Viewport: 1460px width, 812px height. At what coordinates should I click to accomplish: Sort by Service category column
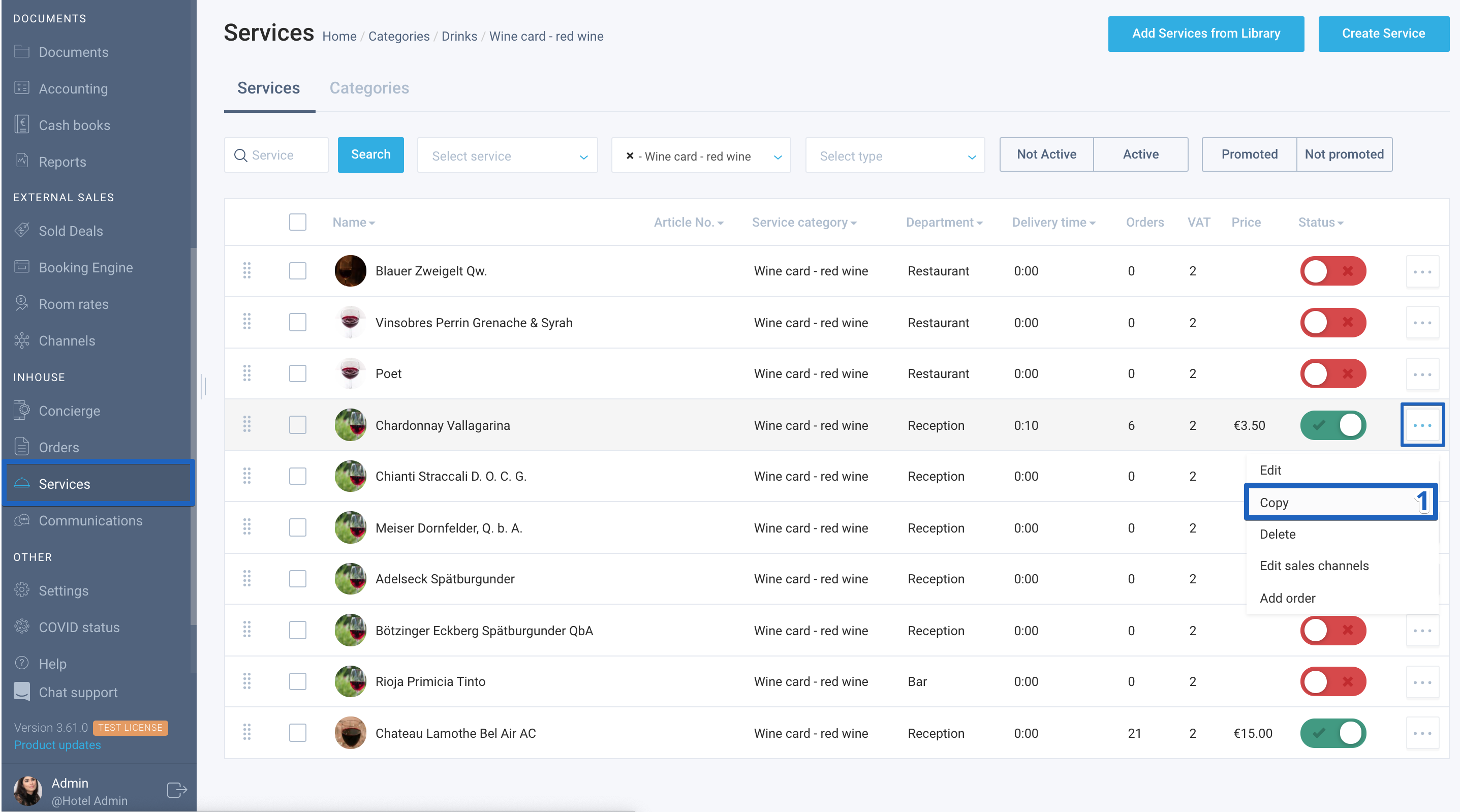[x=803, y=222]
